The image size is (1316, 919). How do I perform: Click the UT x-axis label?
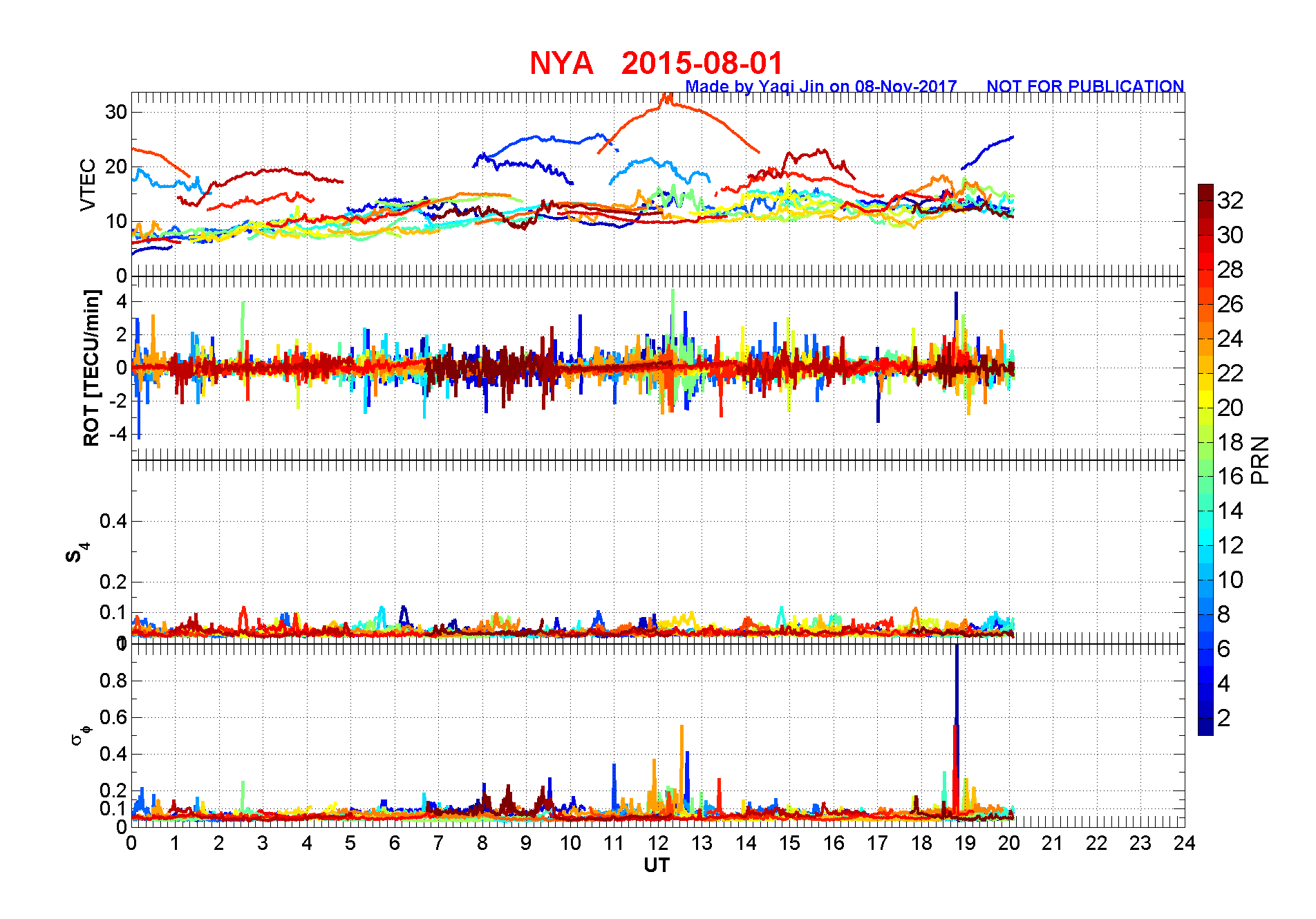657,865
